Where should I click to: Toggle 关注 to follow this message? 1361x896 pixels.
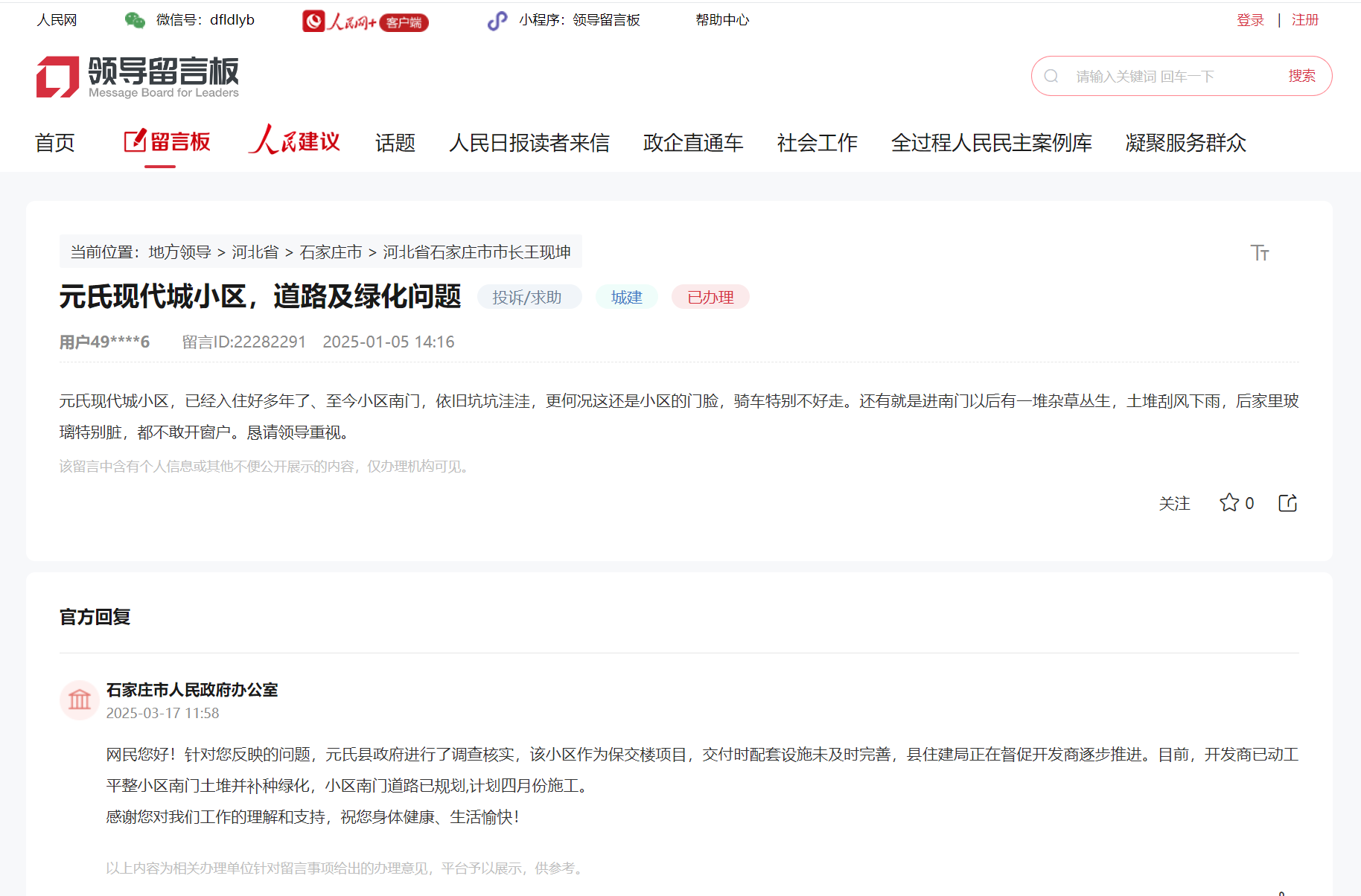[x=1174, y=504]
